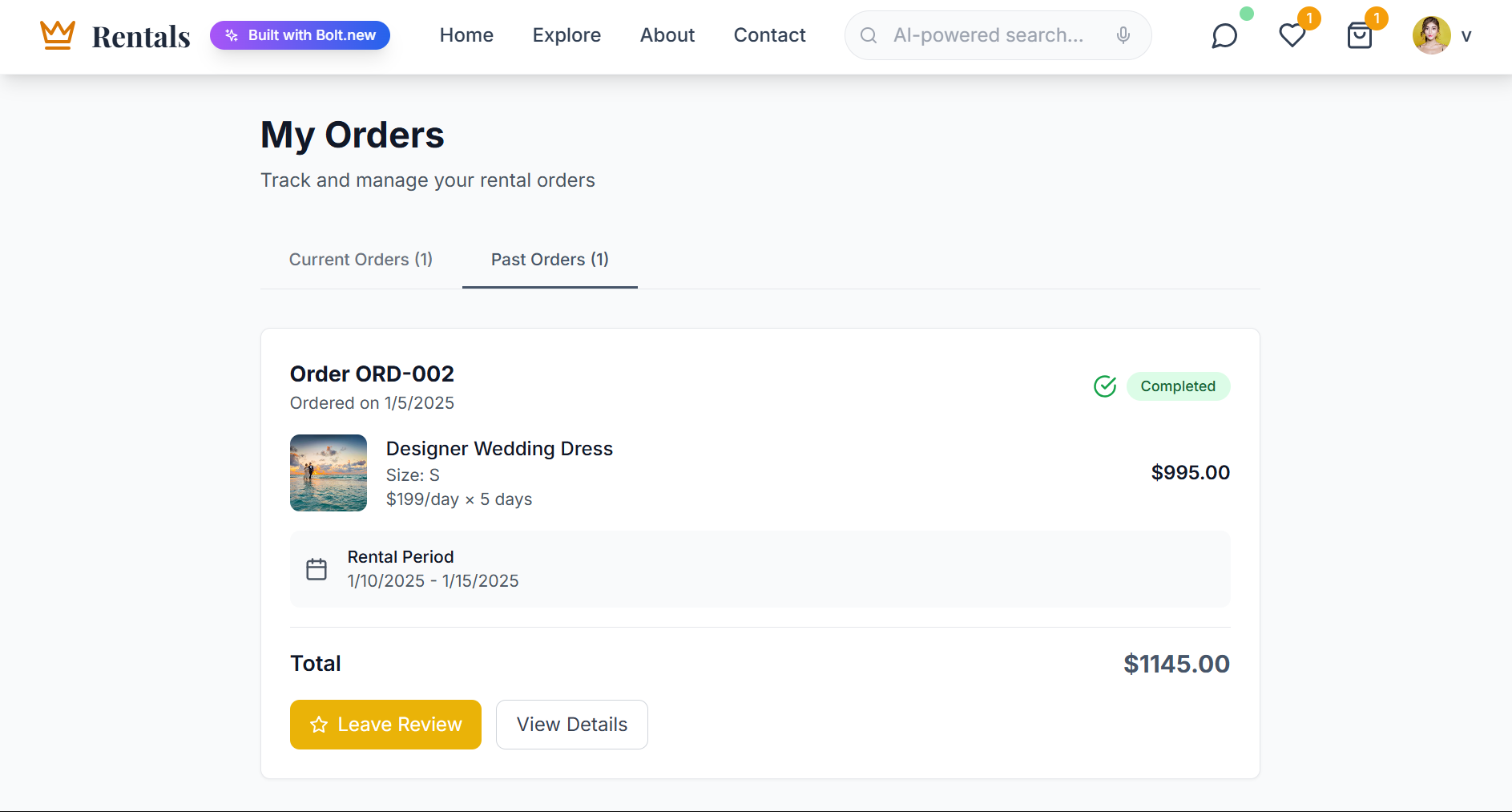
Task: Open the chat messages icon
Action: click(x=1224, y=36)
